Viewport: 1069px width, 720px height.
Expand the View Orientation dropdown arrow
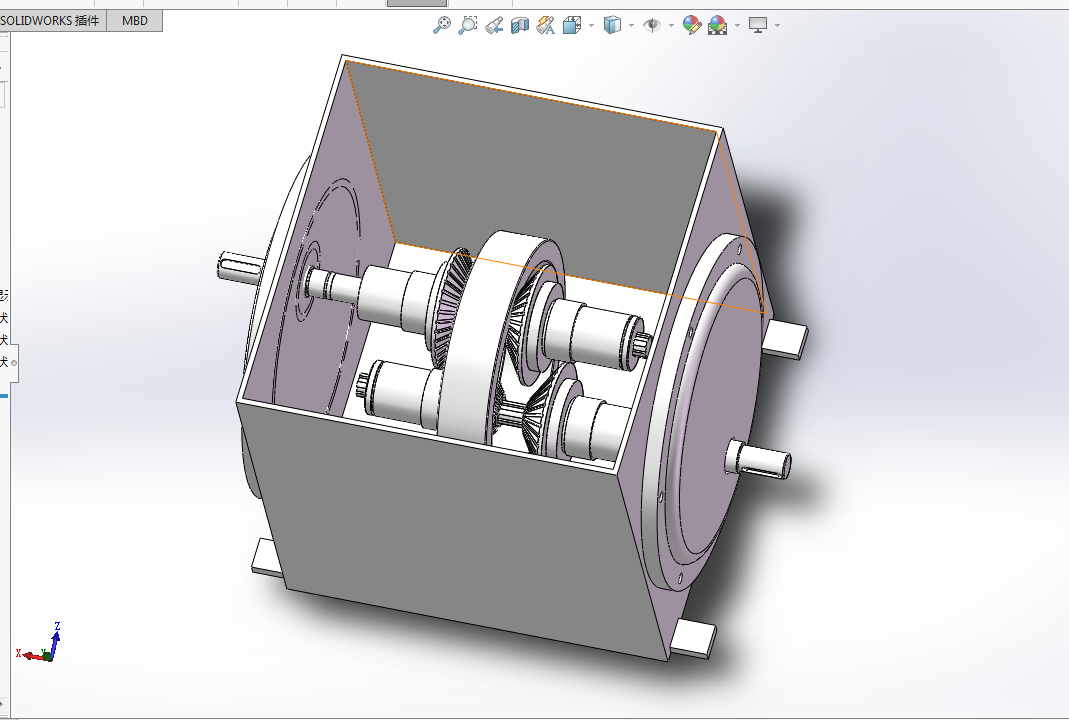tap(591, 26)
